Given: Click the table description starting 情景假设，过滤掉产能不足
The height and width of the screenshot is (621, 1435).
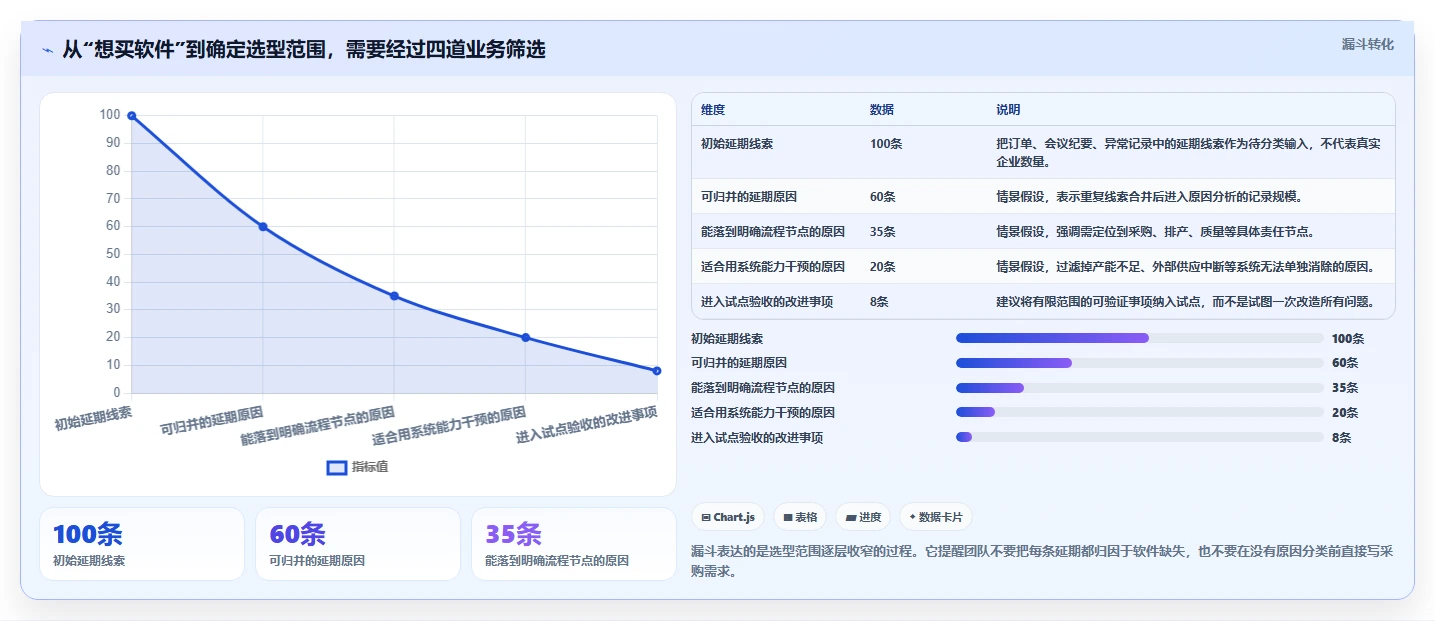Looking at the screenshot, I should (x=1185, y=267).
